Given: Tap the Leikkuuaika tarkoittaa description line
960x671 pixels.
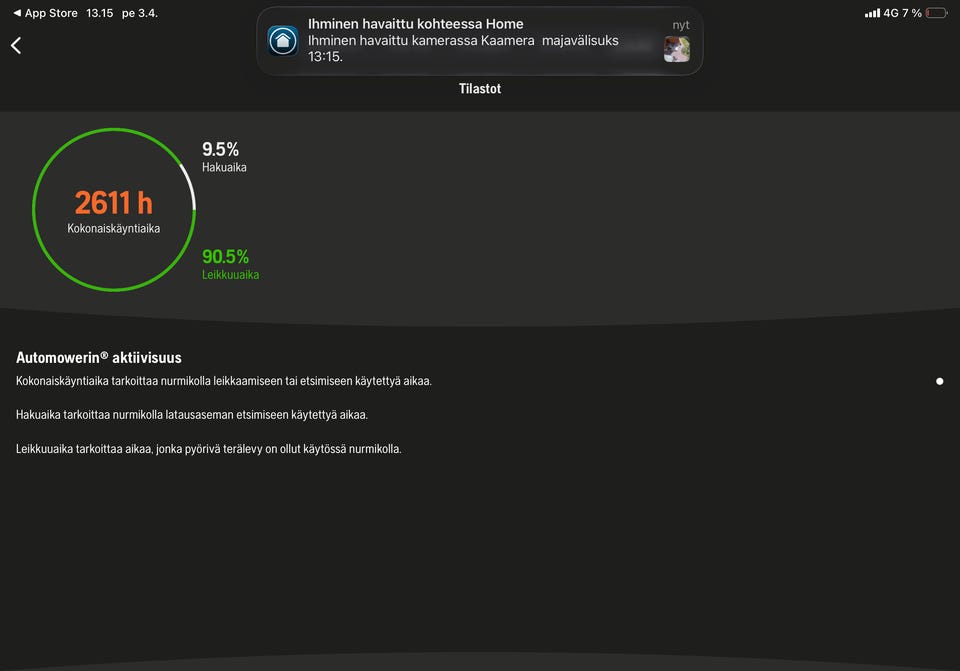Looking at the screenshot, I should point(209,449).
